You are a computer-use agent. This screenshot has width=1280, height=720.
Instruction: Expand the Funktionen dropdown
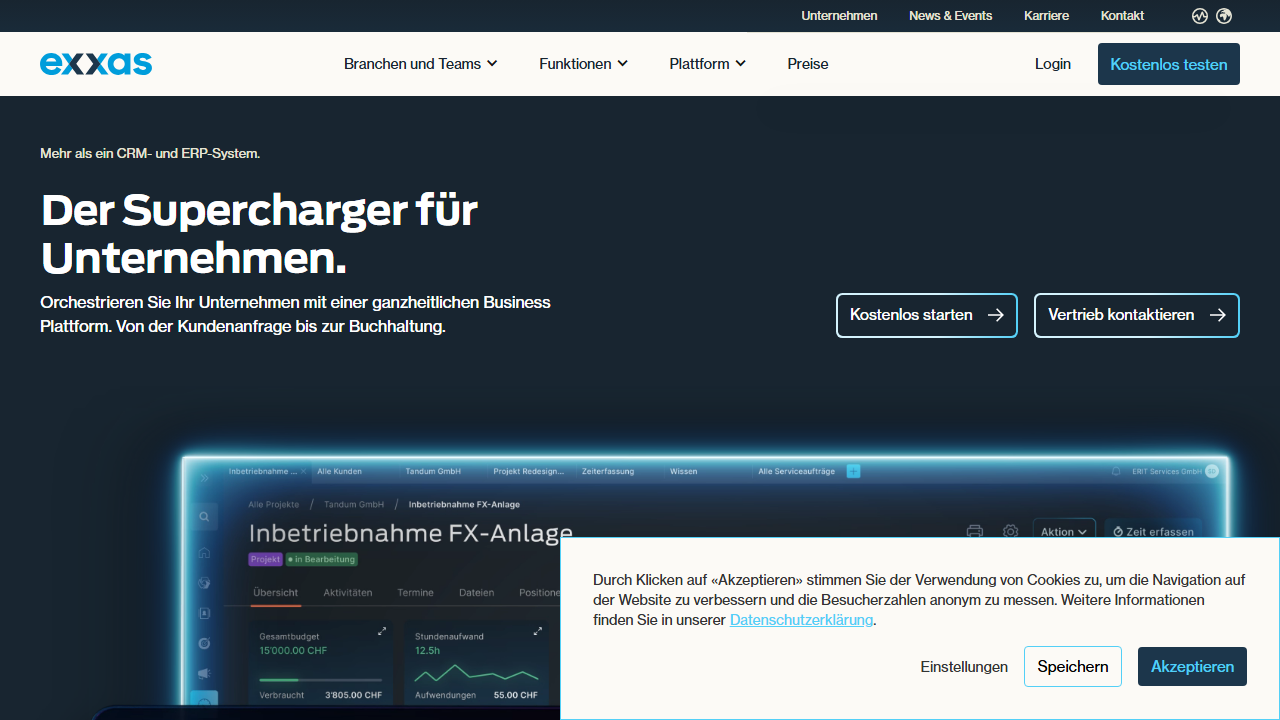[584, 64]
